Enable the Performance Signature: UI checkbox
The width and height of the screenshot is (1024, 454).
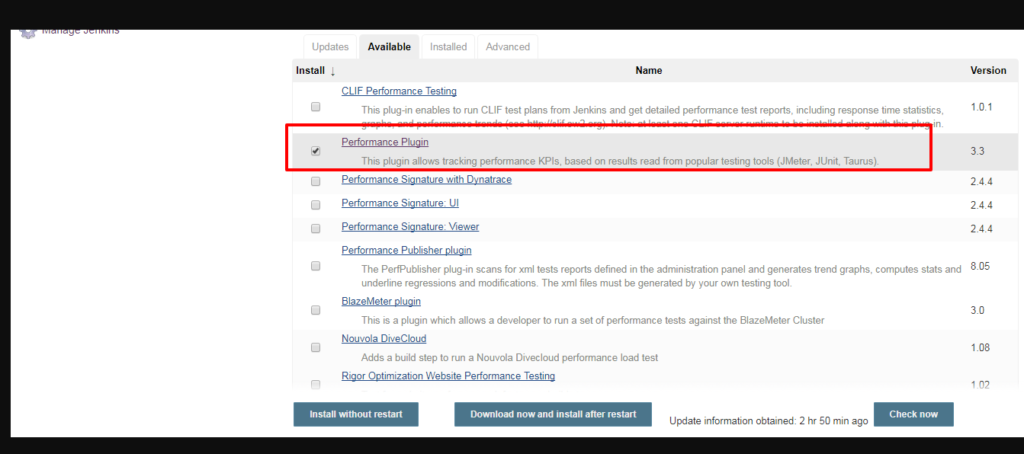[x=315, y=205]
